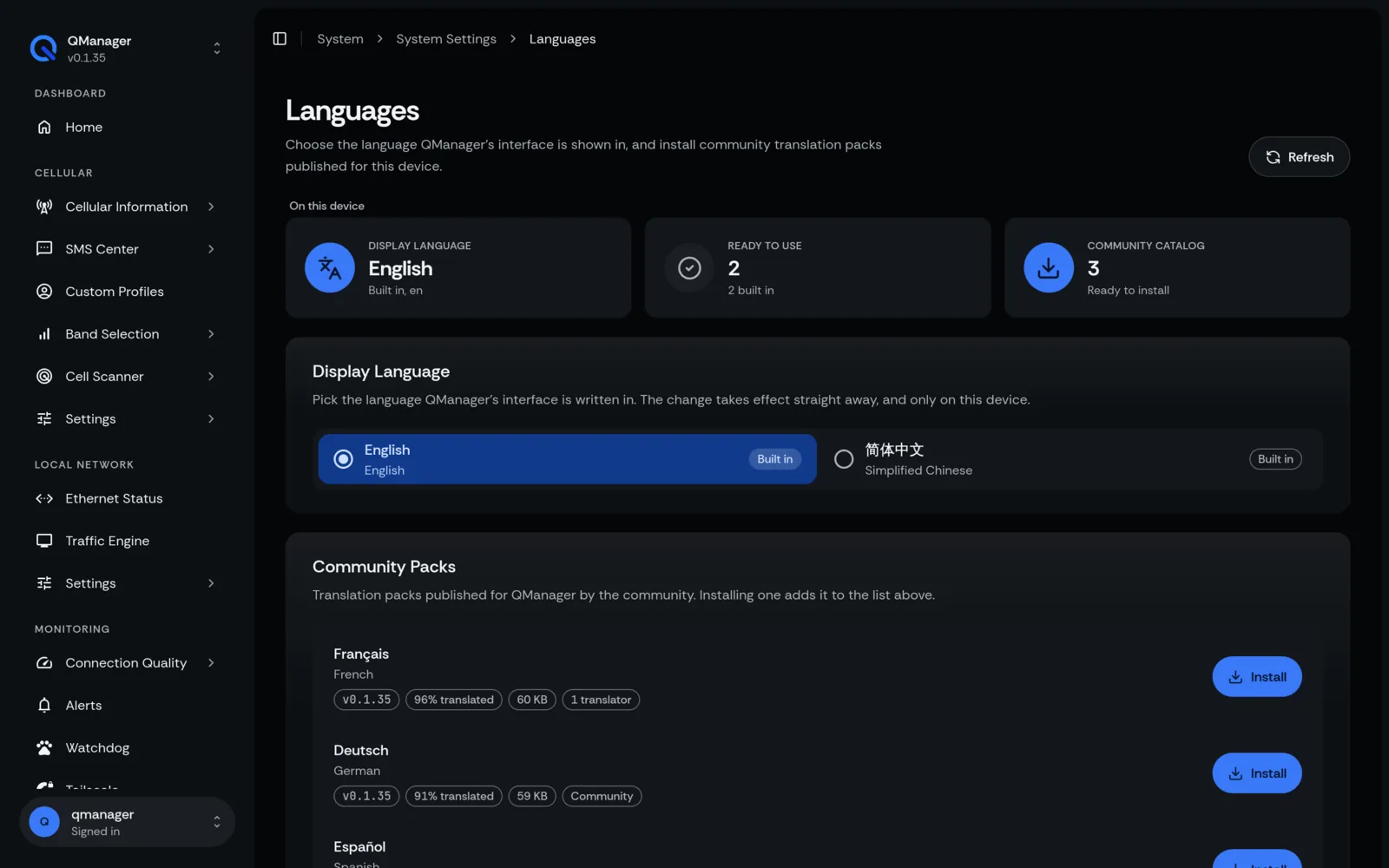Select the Simplified Chinese radio button
This screenshot has height=868, width=1389.
tap(844, 459)
